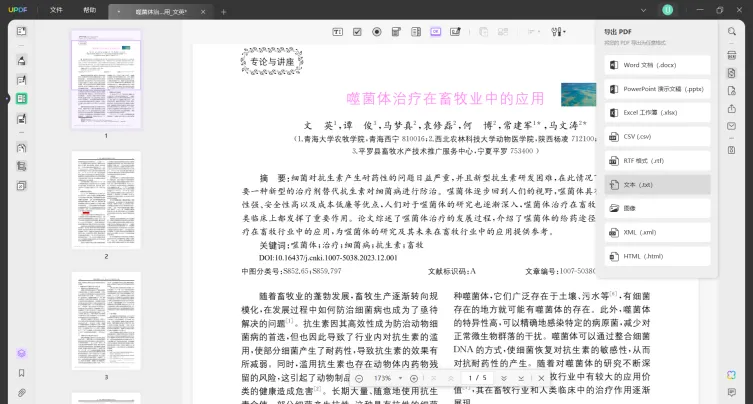Image resolution: width=753 pixels, height=404 pixels.
Task: Export as Word 文档 (.docx)
Action: pyautogui.click(x=657, y=65)
